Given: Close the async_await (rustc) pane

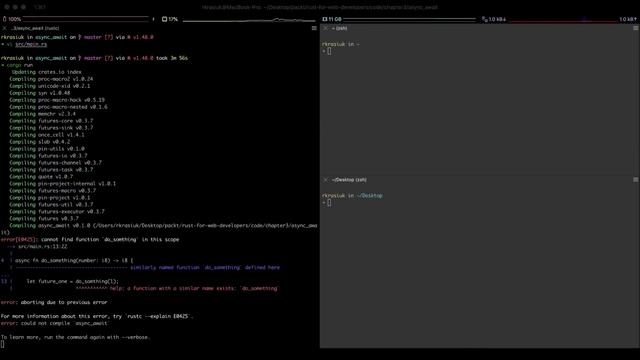Looking at the screenshot, I should pos(4,28).
